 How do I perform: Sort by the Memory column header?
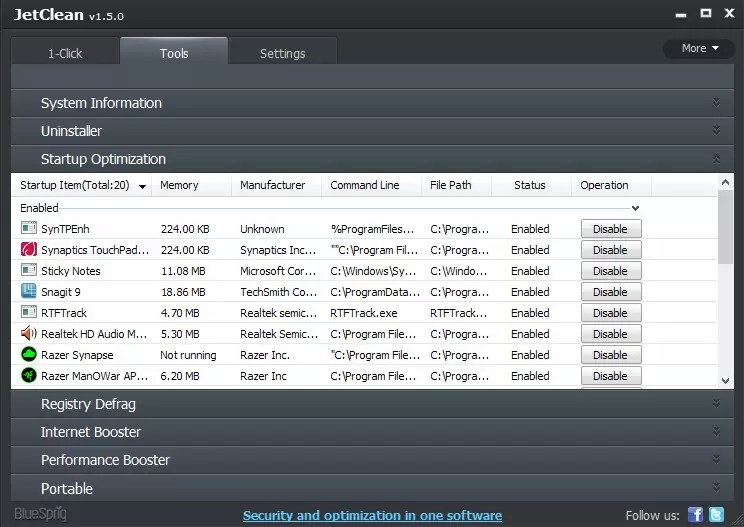tap(191, 185)
